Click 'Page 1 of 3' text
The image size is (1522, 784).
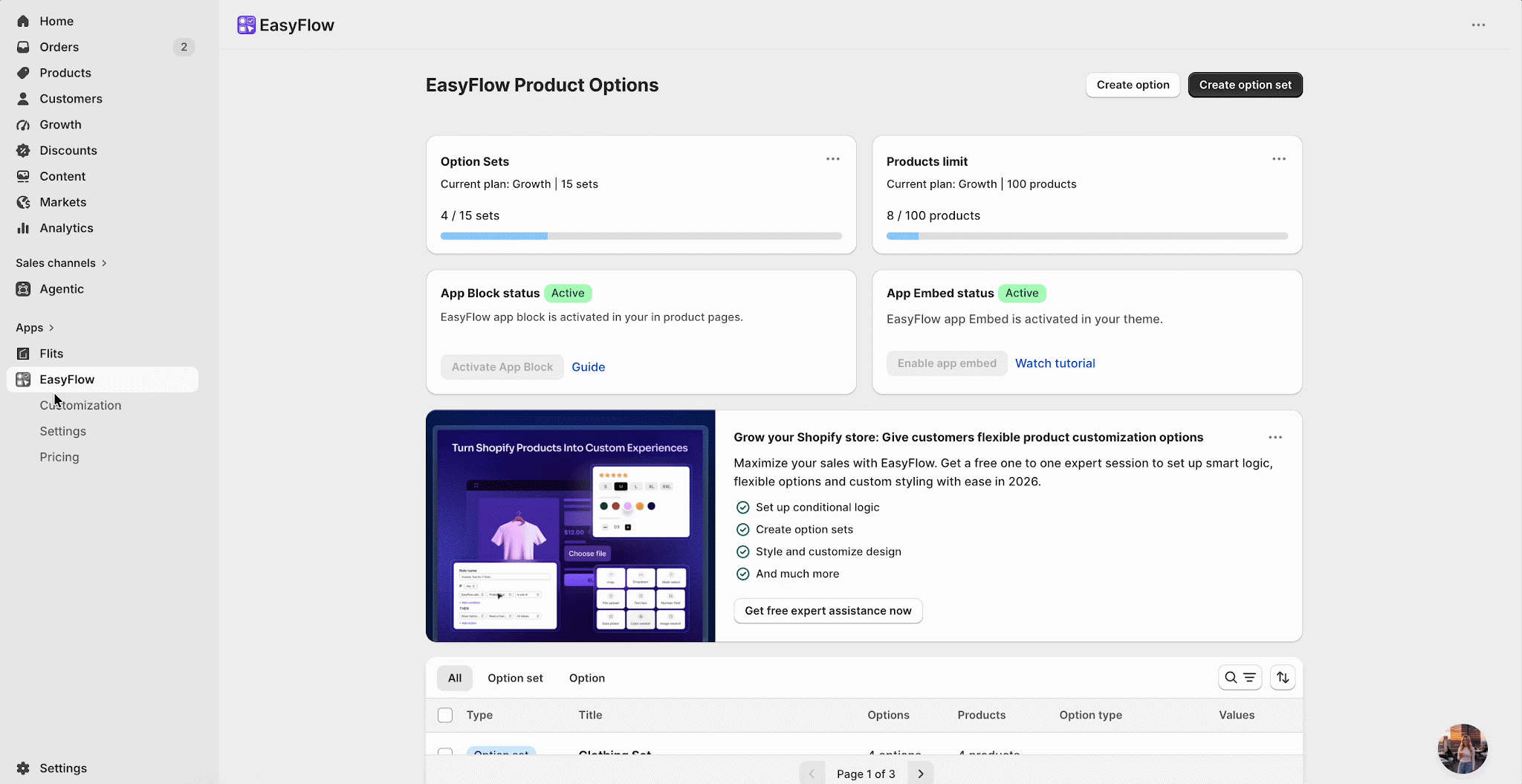(x=866, y=774)
